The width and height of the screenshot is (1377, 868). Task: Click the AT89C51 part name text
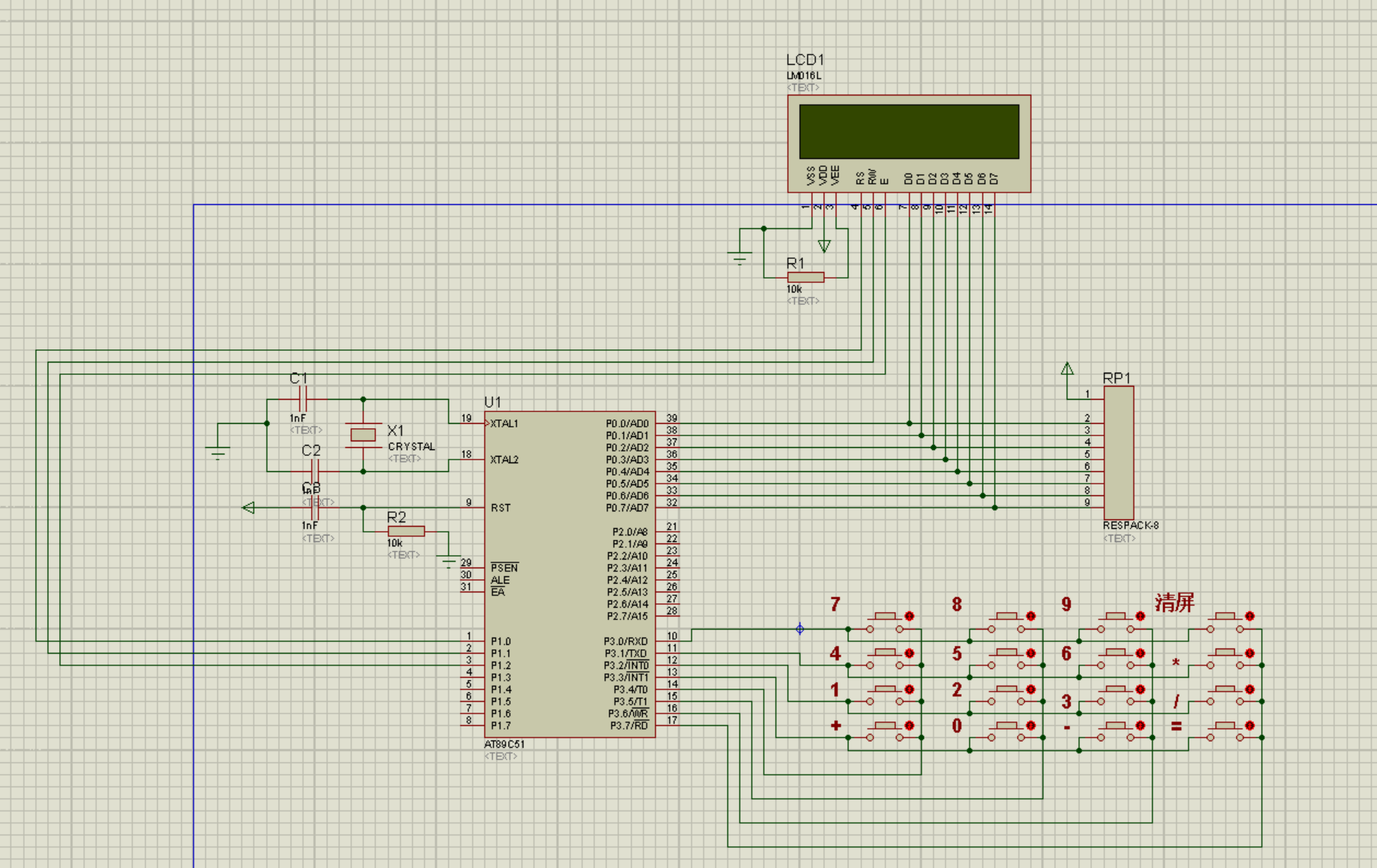504,744
